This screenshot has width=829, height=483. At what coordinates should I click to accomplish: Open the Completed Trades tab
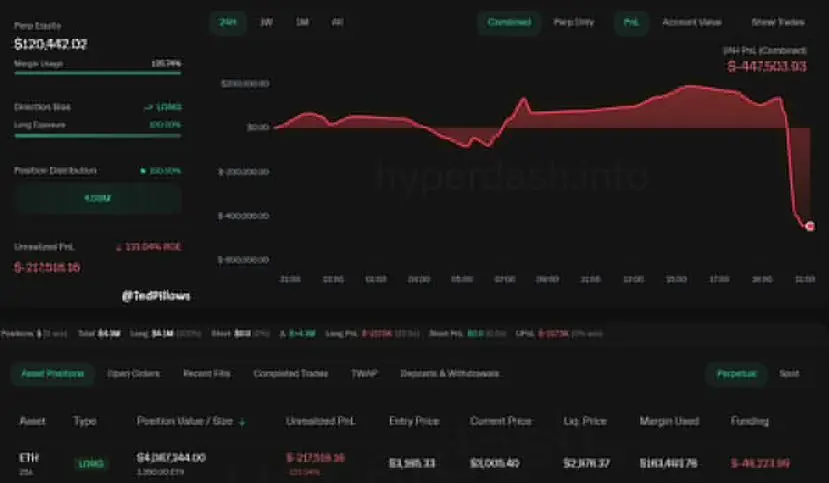click(290, 374)
